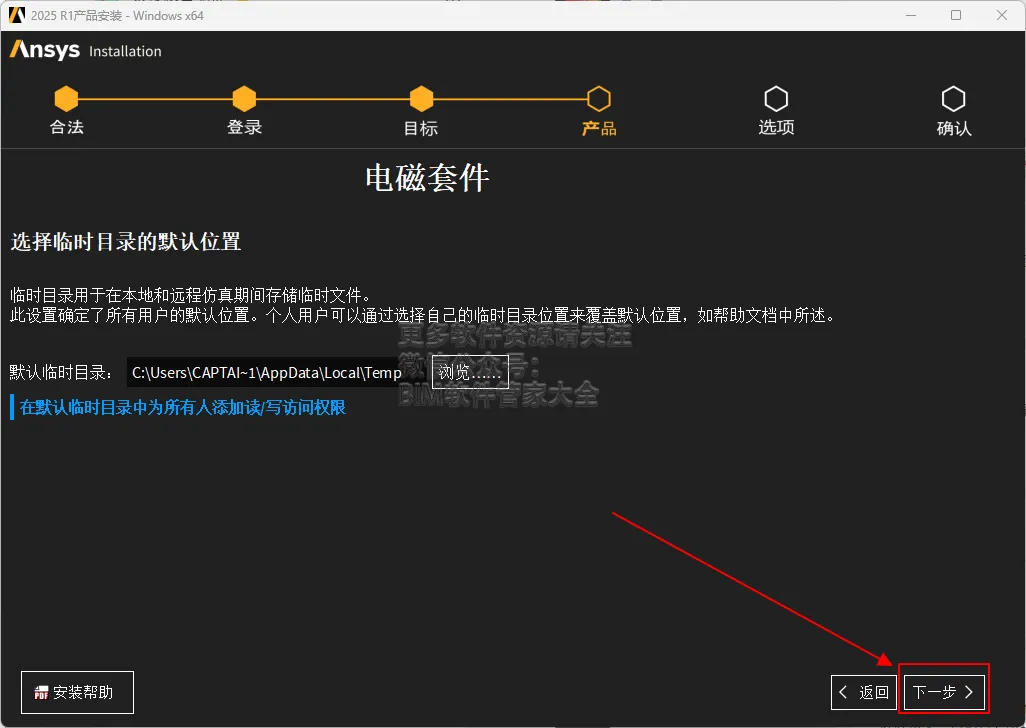Click the 电磁套件 heading text
Viewport: 1026px width, 728px height.
pyautogui.click(x=427, y=177)
